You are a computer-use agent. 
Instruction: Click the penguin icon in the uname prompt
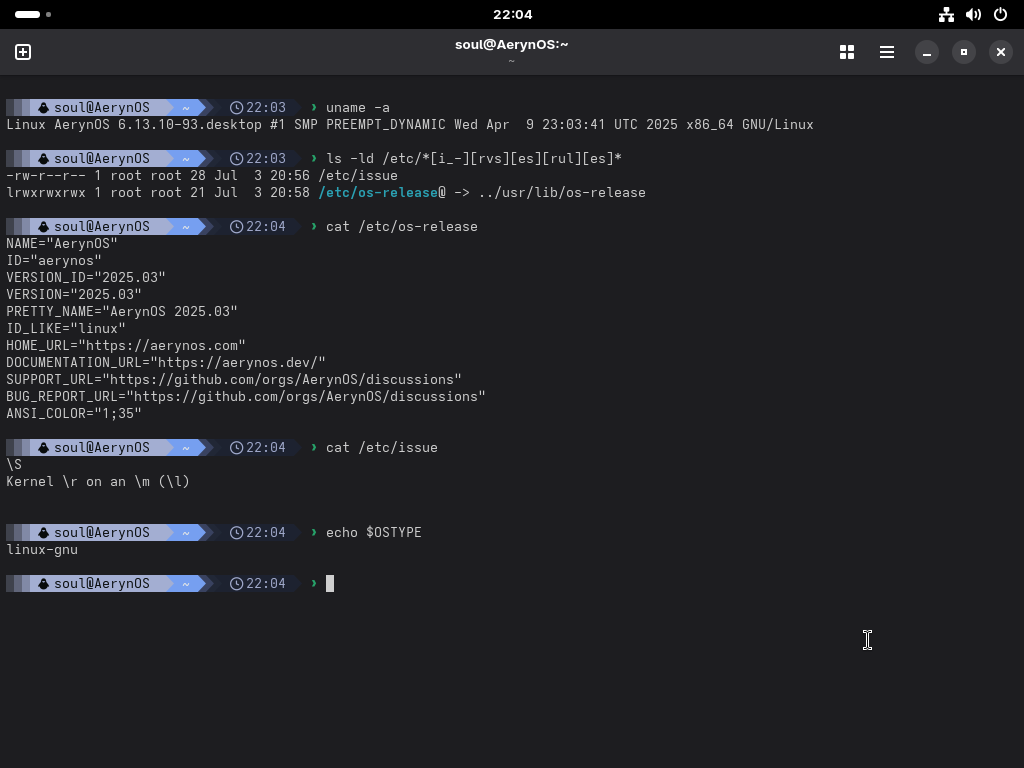44,108
